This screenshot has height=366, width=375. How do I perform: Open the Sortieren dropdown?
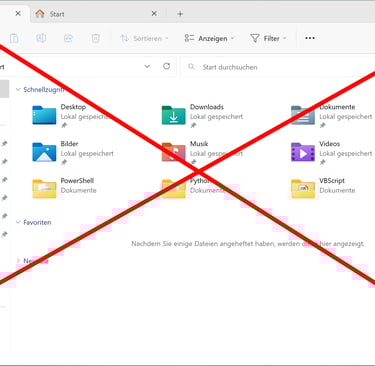(144, 38)
